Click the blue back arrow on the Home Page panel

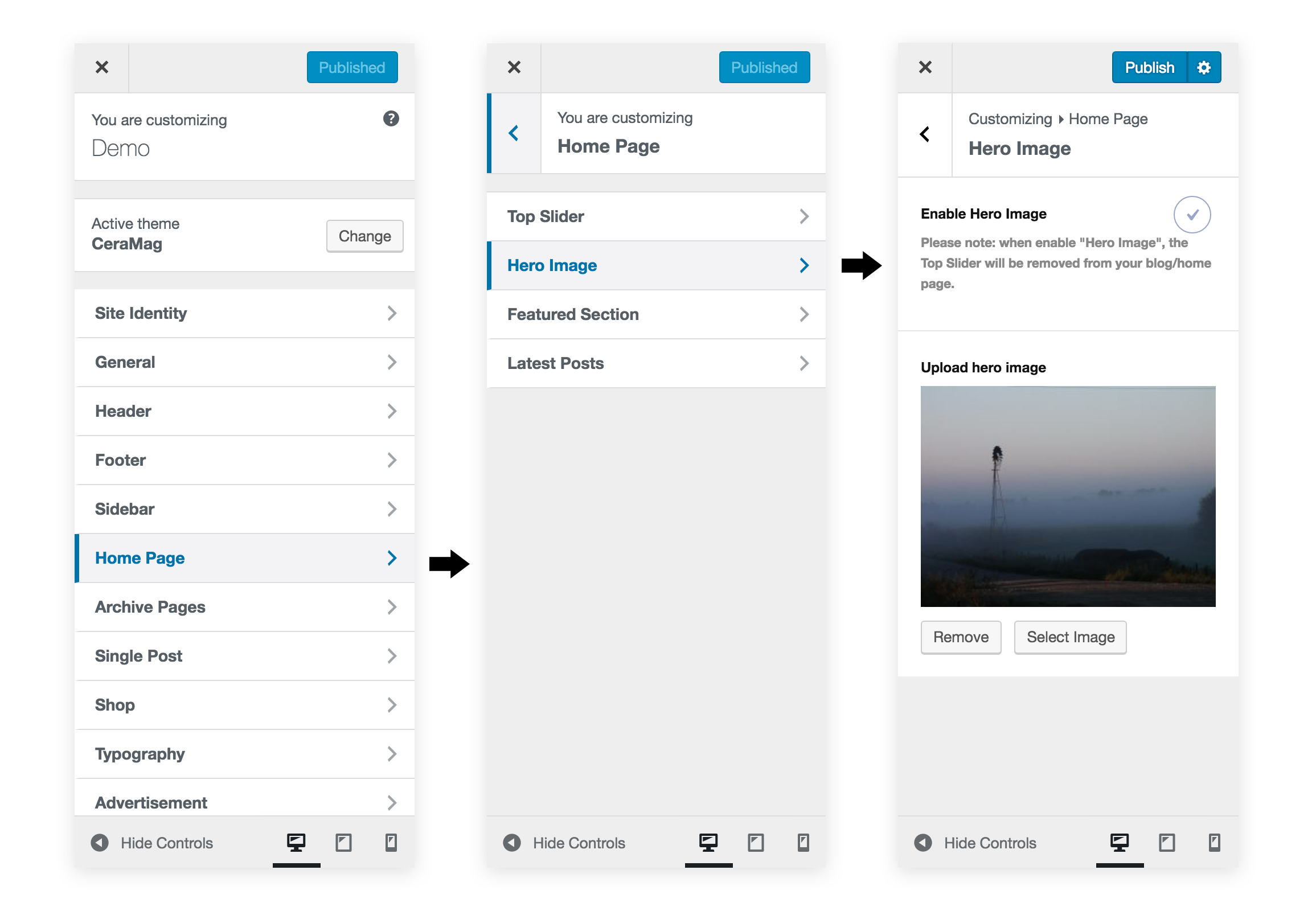click(513, 134)
